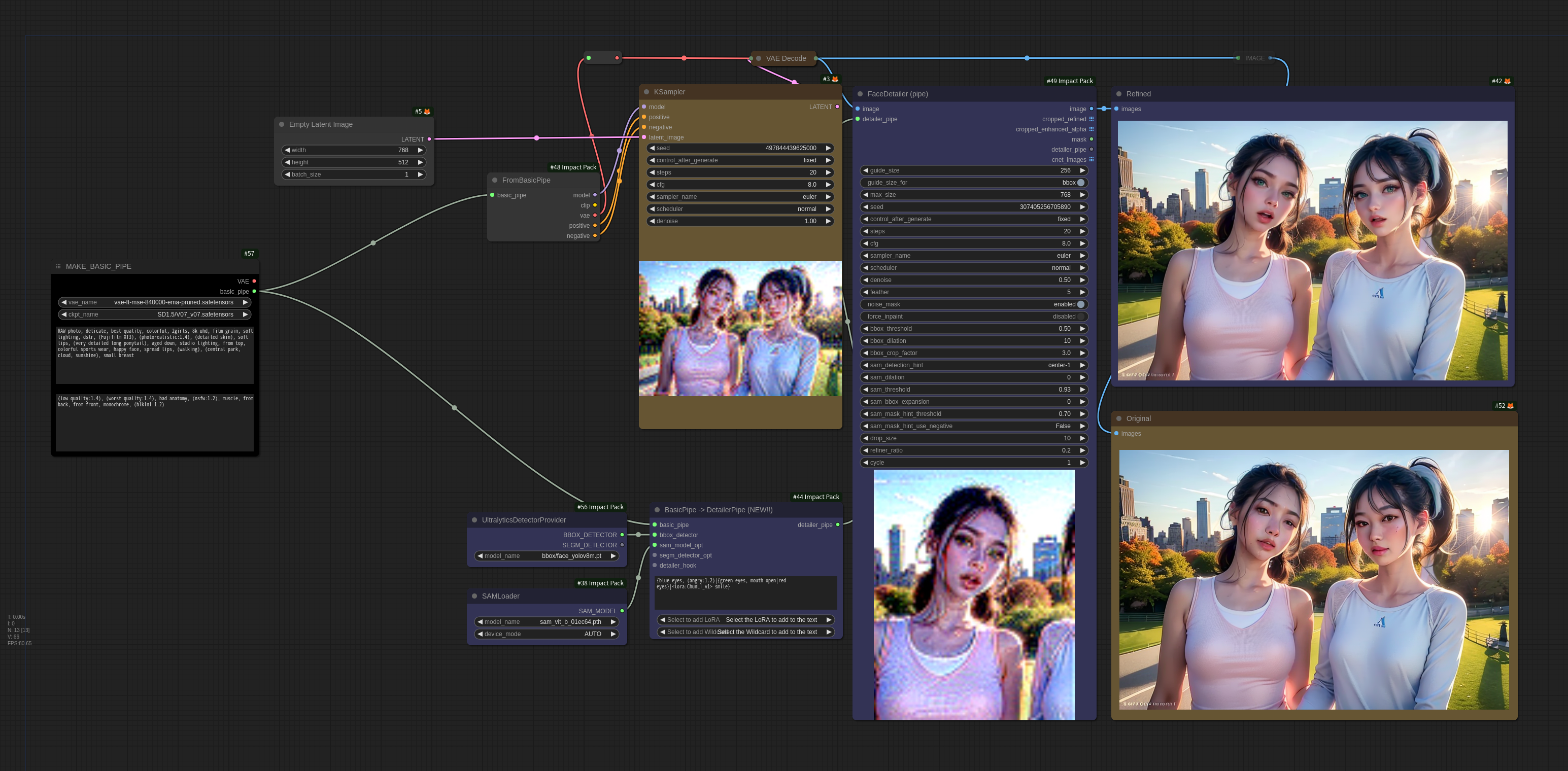Image resolution: width=1568 pixels, height=771 pixels.
Task: Click the MAKE_BASIC_PIPE title grid icon
Action: [58, 266]
